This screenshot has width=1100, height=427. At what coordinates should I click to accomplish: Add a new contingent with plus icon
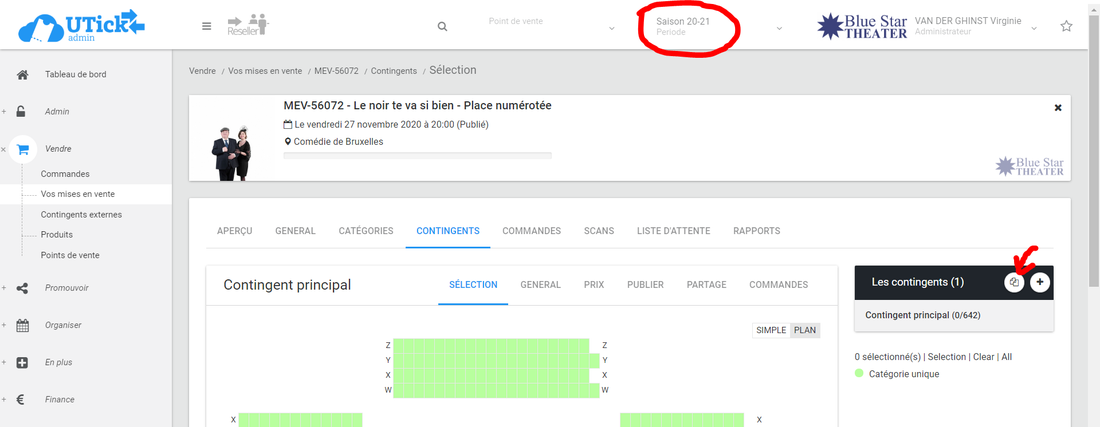click(x=1040, y=283)
